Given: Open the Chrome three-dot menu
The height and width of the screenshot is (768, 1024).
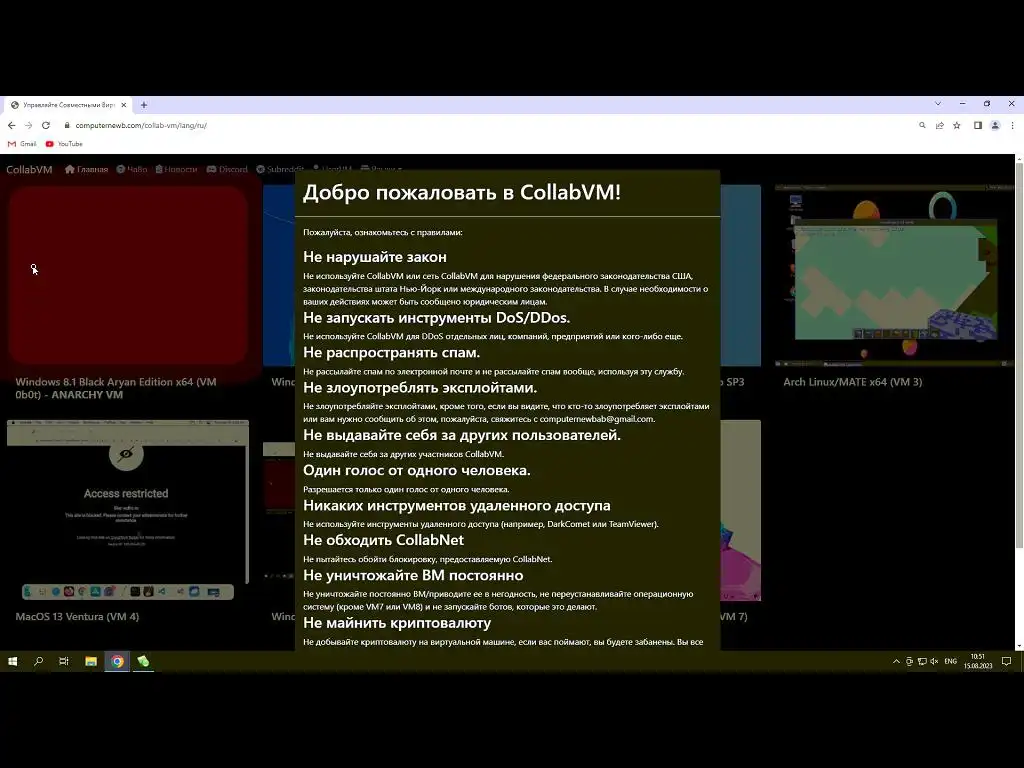Looking at the screenshot, I should coord(1012,125).
